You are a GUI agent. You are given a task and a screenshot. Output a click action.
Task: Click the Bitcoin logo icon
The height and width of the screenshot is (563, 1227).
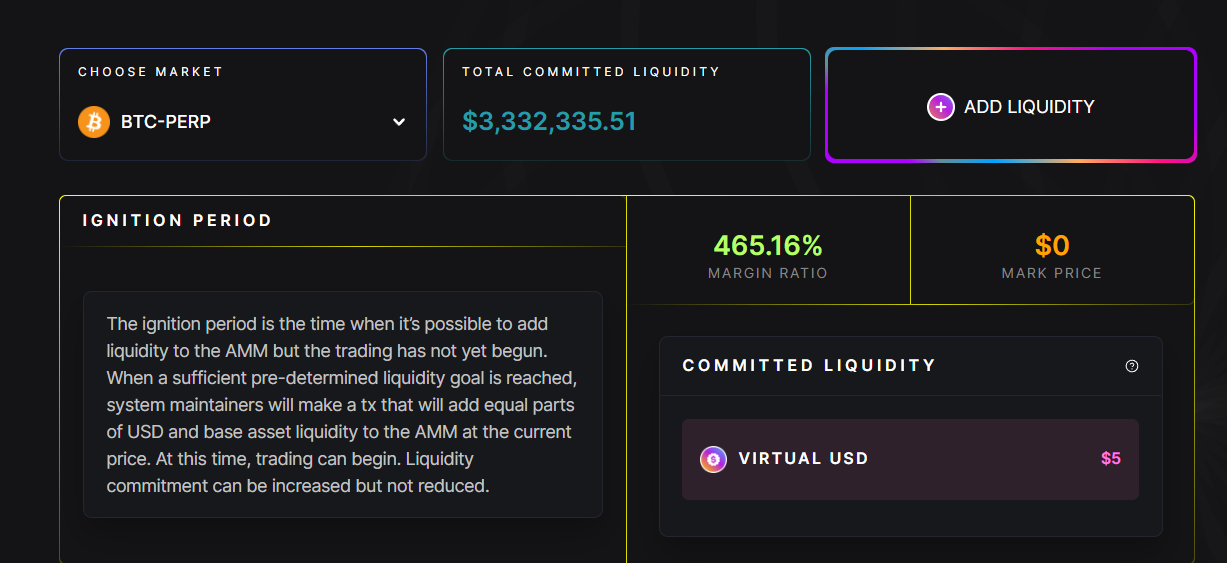(94, 122)
